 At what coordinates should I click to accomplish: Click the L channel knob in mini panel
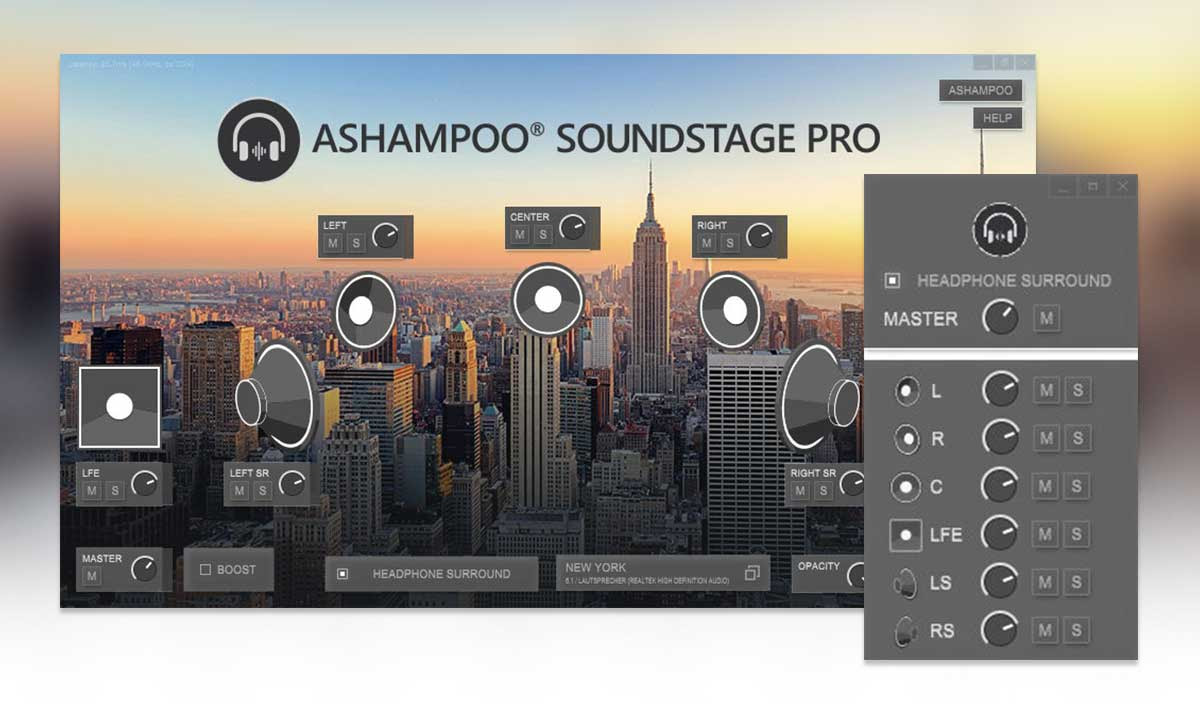(1000, 389)
